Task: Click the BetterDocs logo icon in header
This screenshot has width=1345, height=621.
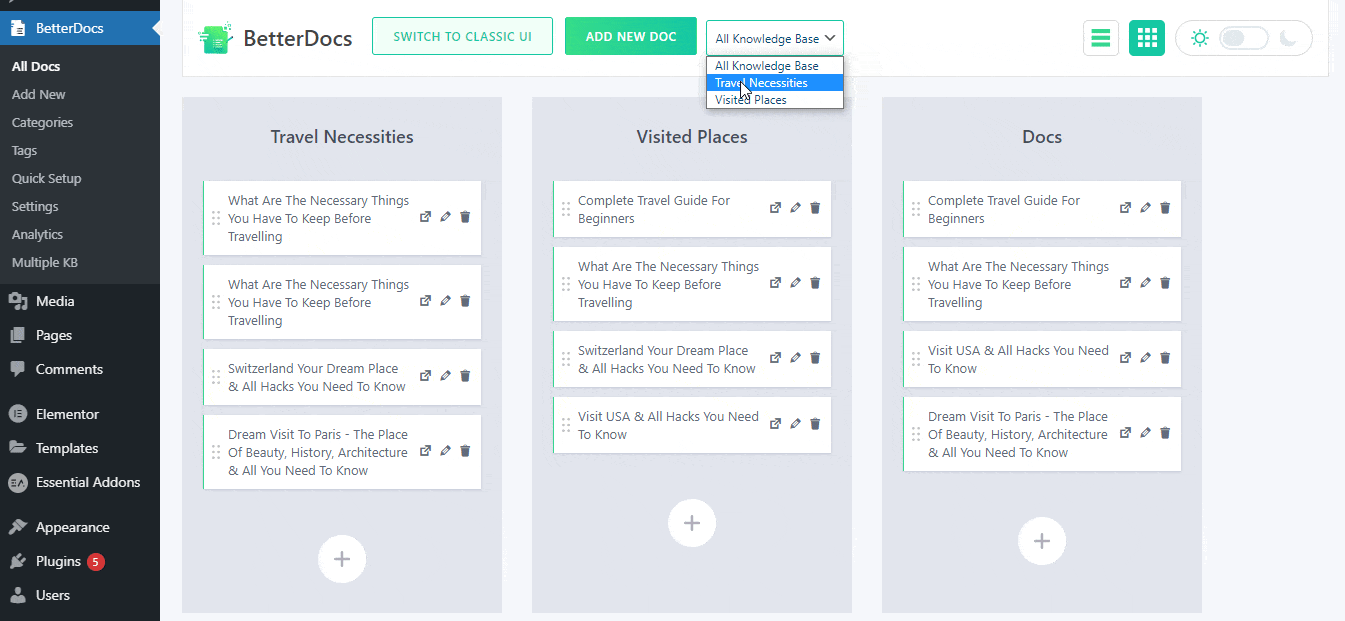Action: pos(215,38)
